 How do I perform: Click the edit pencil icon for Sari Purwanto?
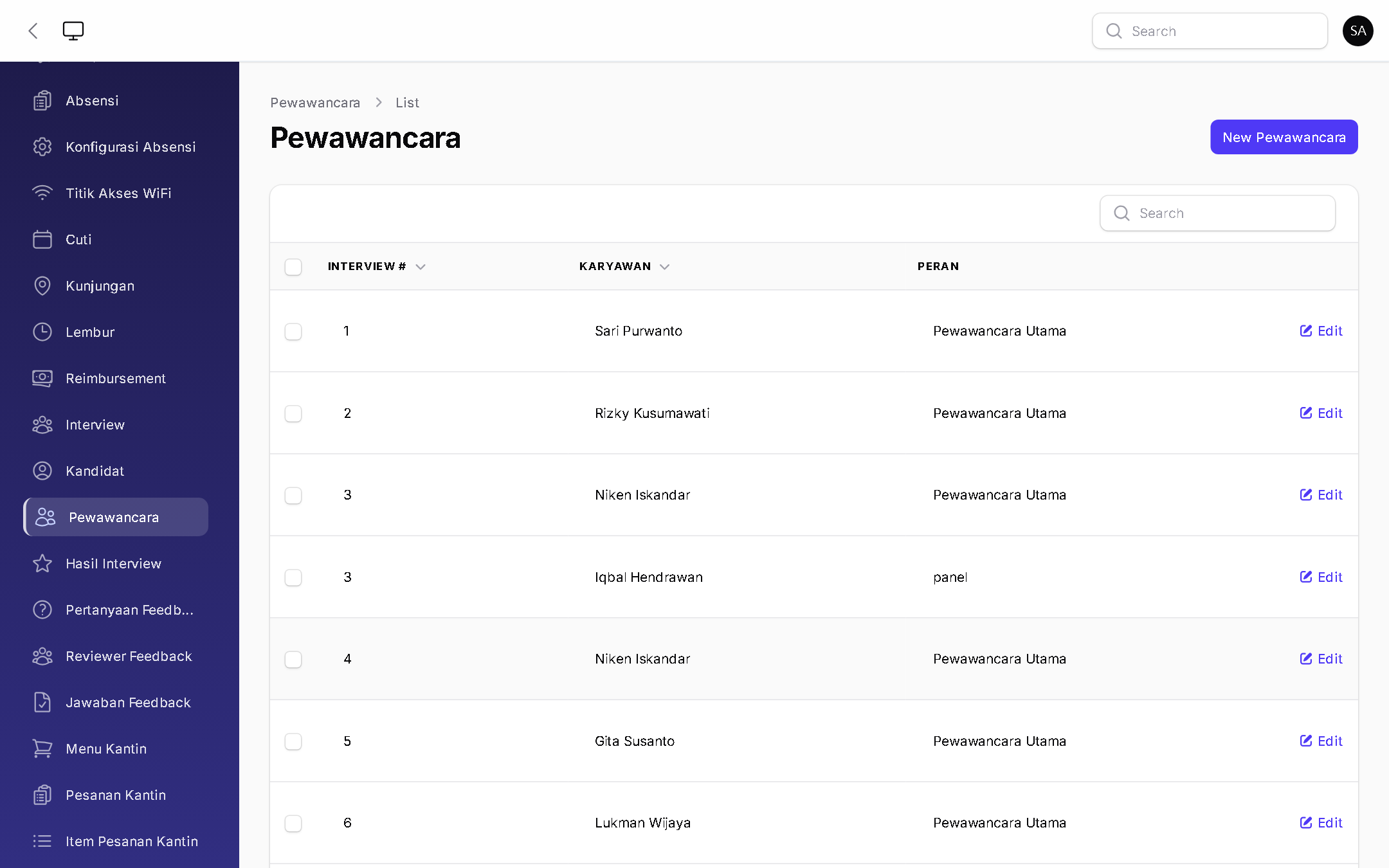(x=1305, y=331)
